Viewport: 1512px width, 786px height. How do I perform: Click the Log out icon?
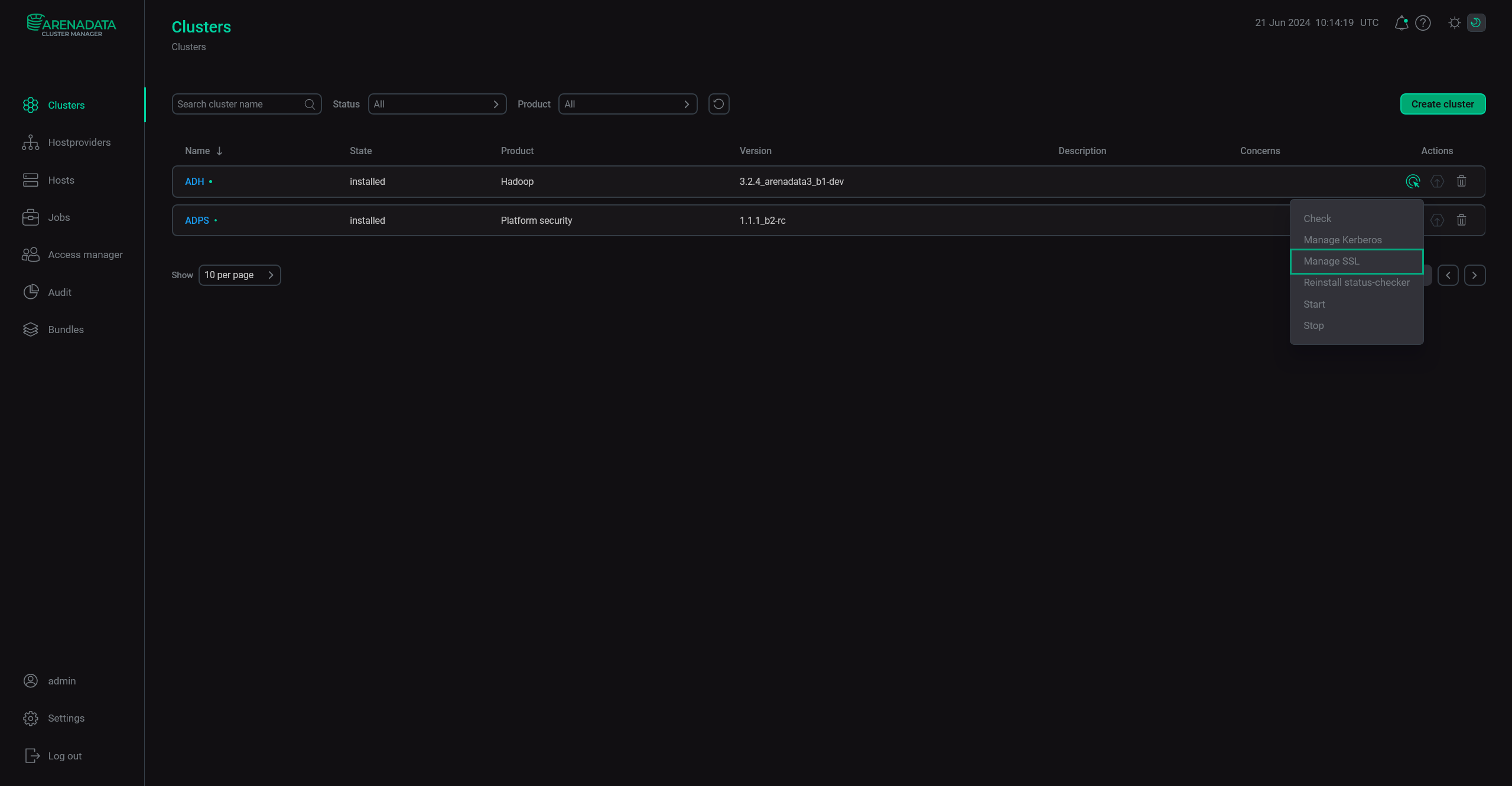click(32, 756)
